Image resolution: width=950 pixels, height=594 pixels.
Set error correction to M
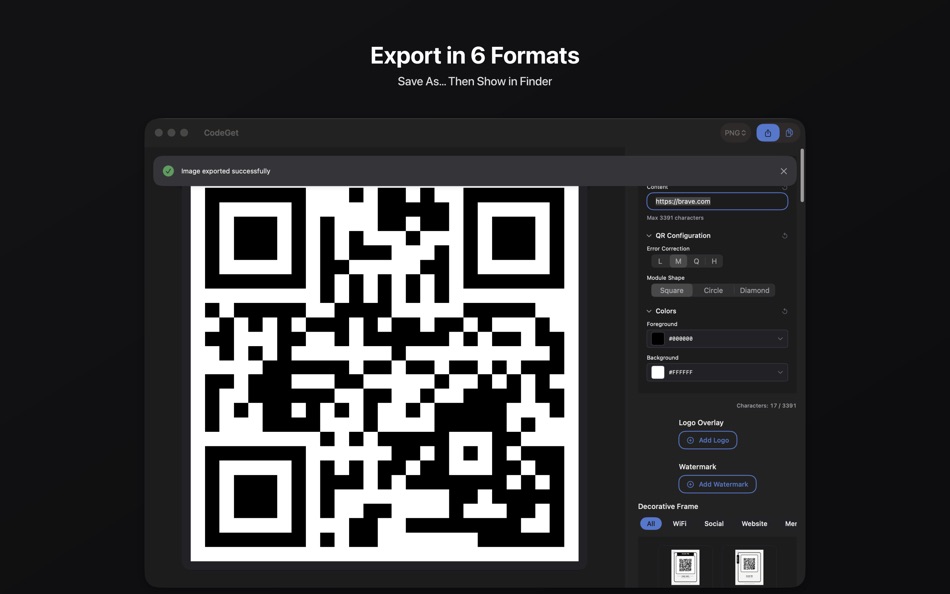click(678, 261)
